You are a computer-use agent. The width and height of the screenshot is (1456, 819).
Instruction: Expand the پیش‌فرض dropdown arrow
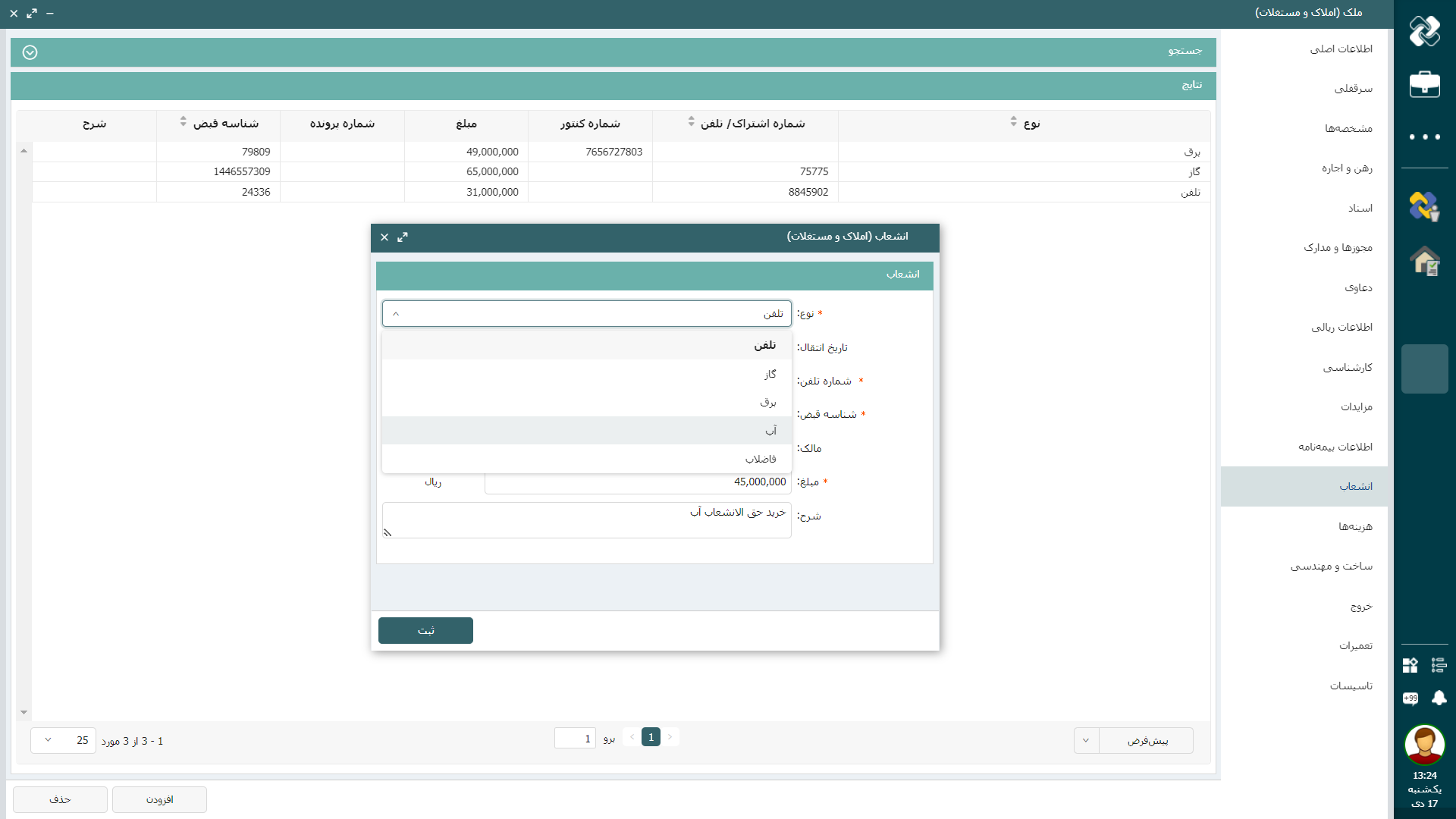(x=1086, y=740)
